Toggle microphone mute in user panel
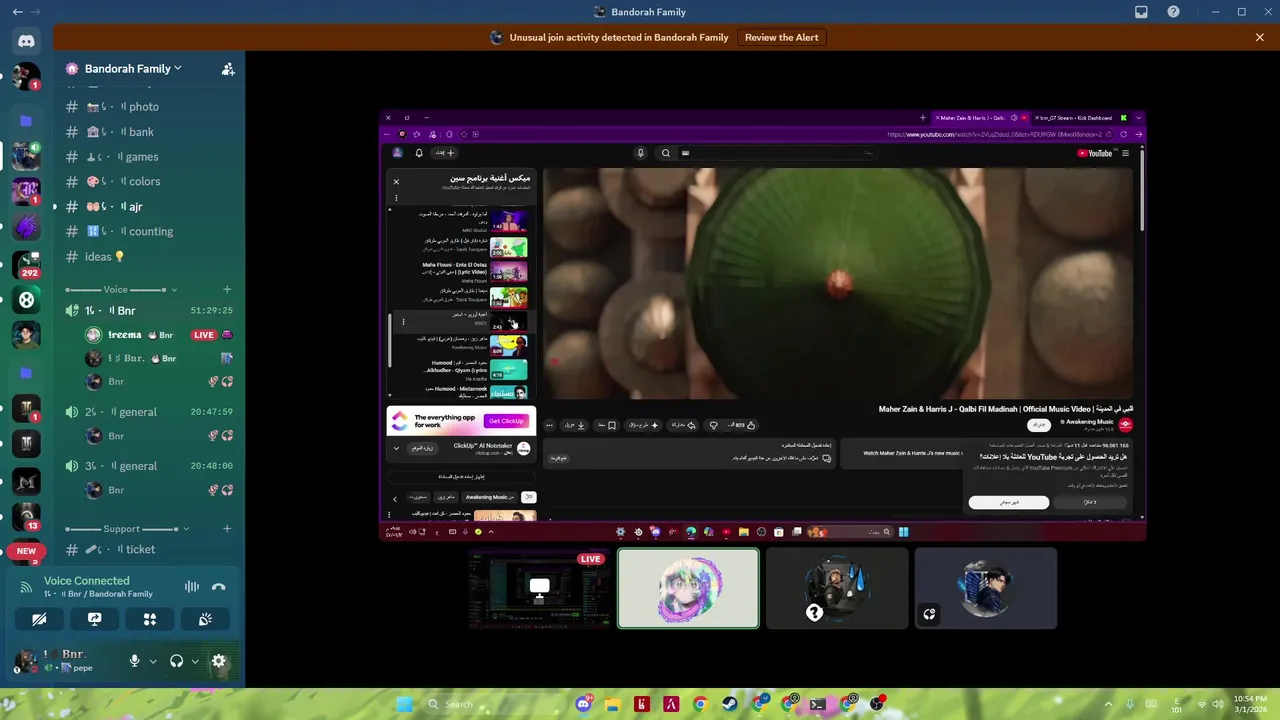 coord(134,661)
